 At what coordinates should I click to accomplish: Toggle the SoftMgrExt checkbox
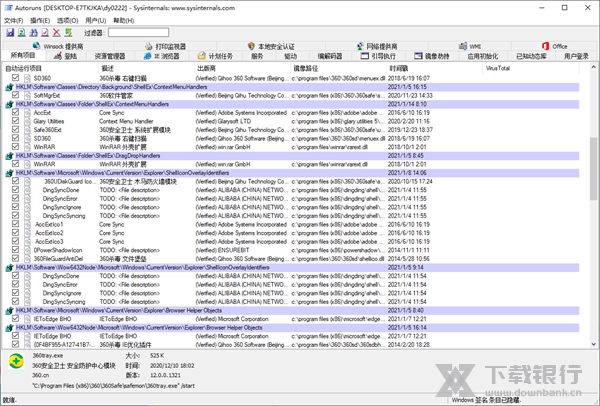click(15, 95)
